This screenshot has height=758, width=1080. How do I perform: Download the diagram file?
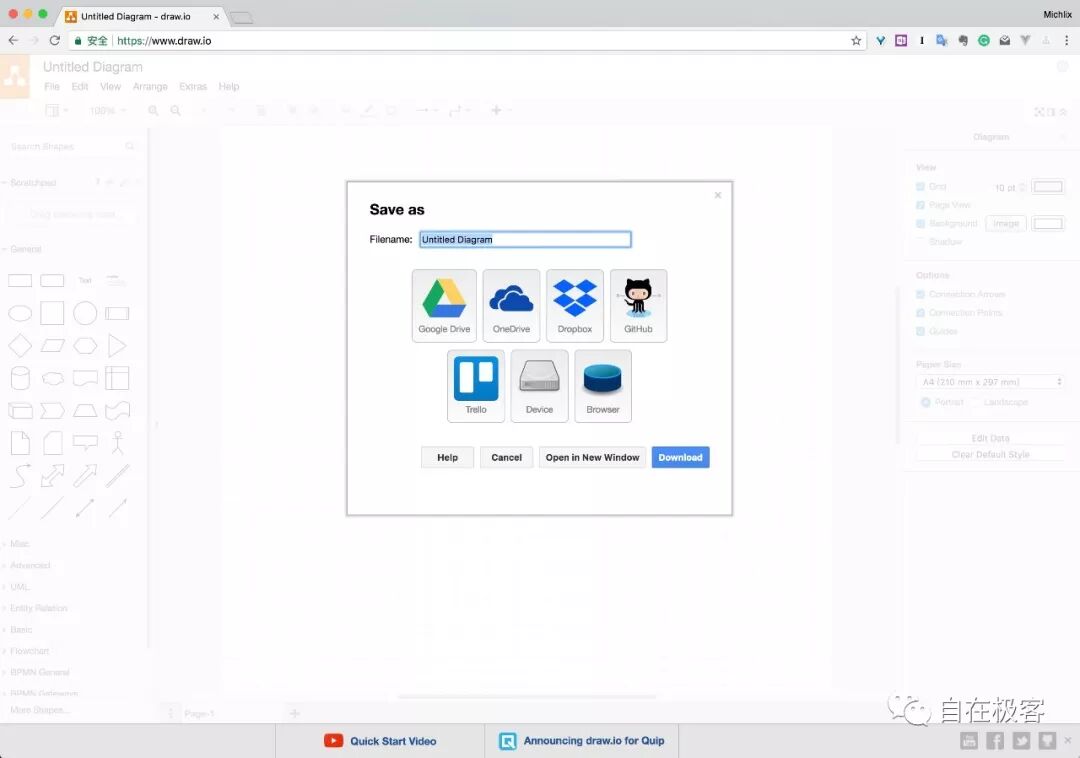point(681,457)
